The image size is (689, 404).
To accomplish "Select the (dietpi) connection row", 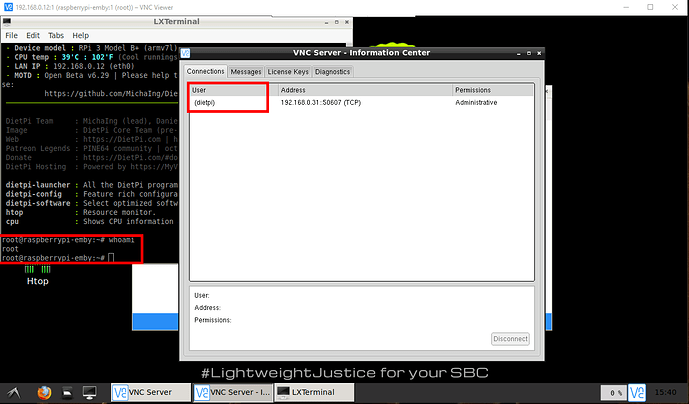I will point(362,102).
